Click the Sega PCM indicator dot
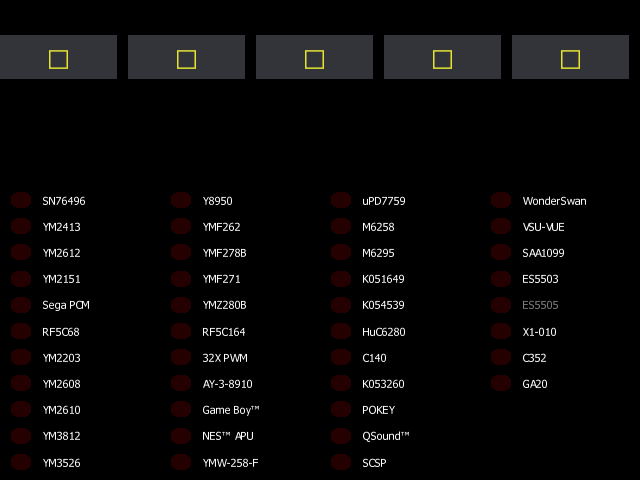The width and height of the screenshot is (640, 480). 21,305
